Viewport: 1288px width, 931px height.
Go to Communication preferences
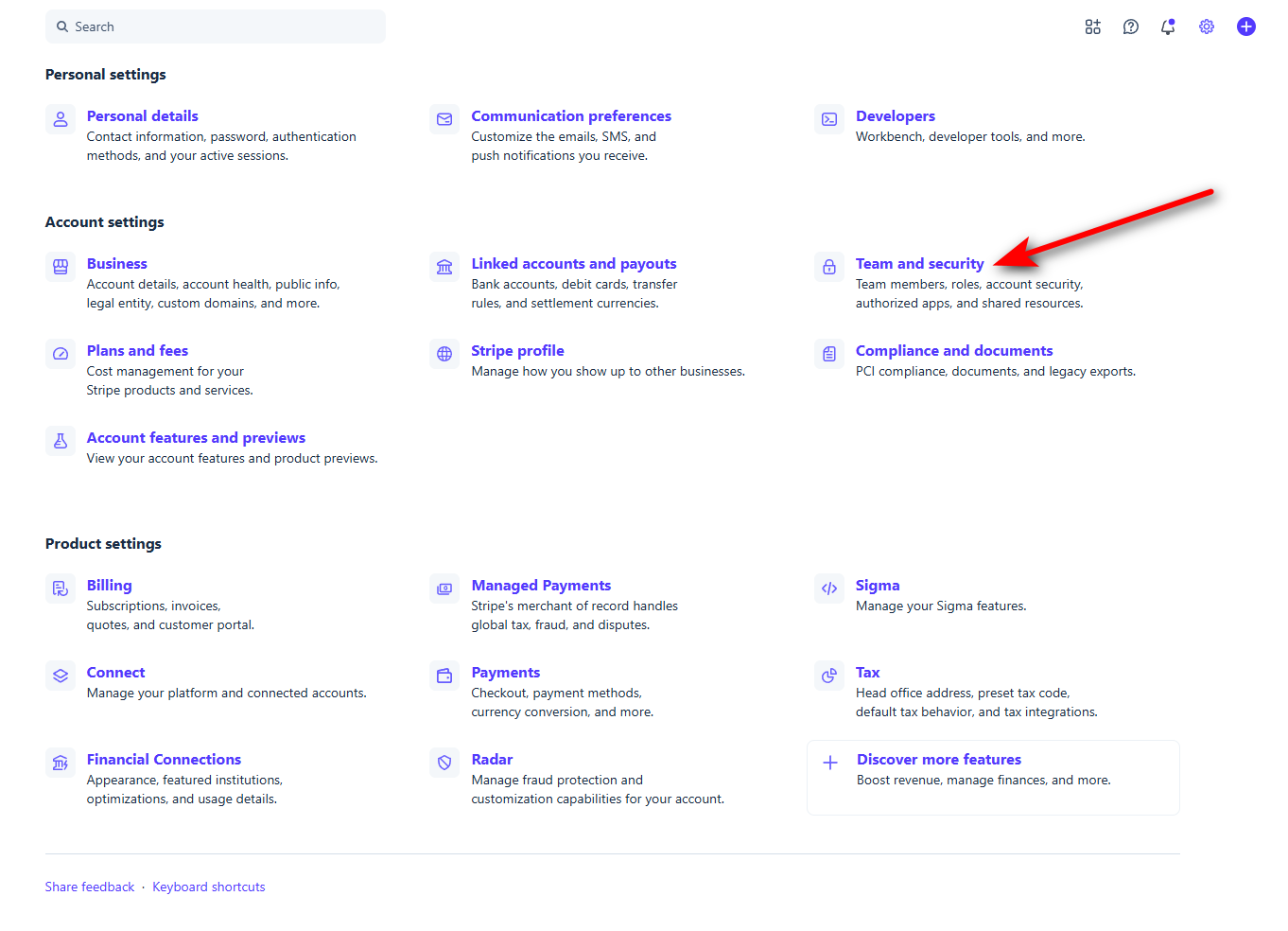click(x=571, y=115)
